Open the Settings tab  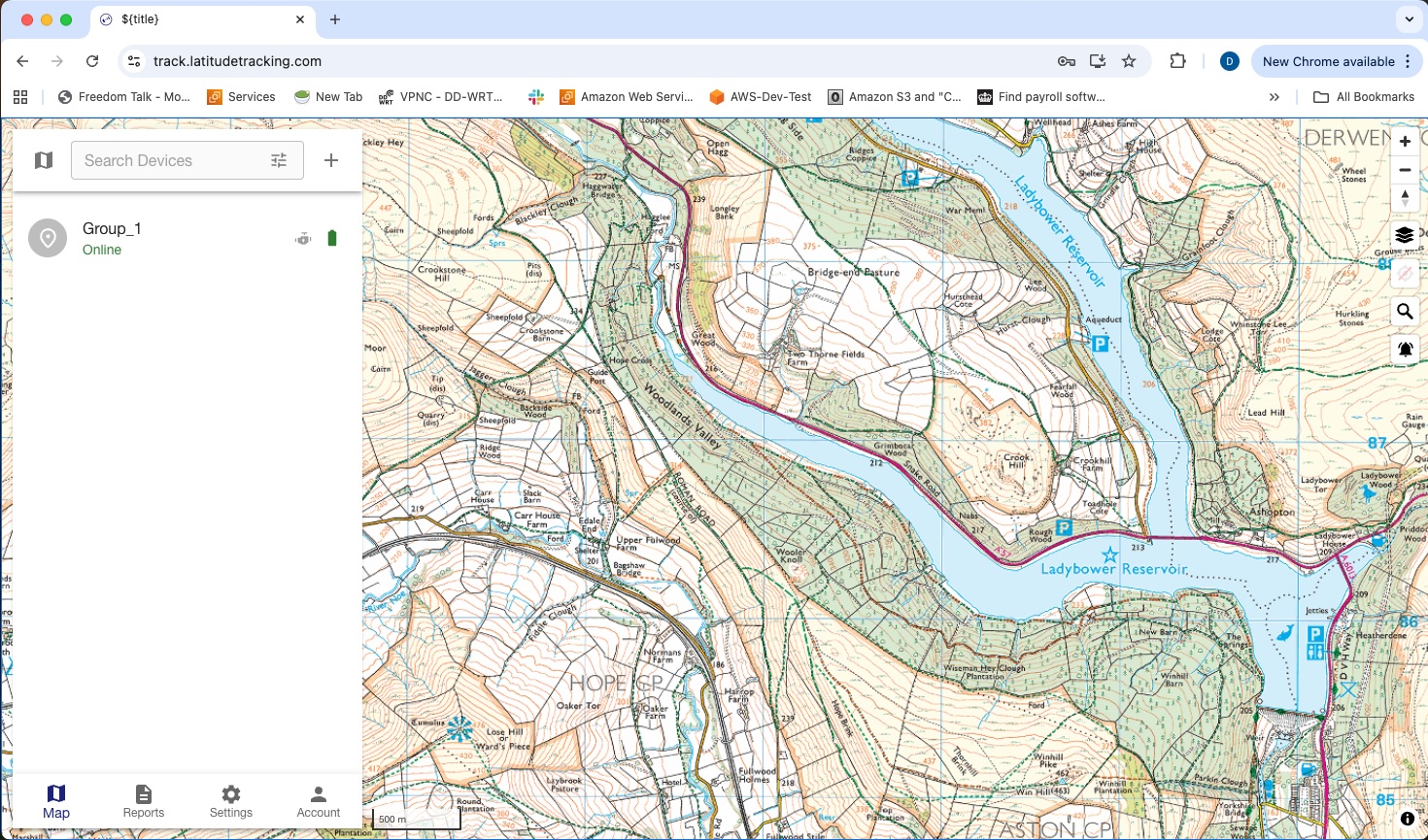[x=231, y=801]
